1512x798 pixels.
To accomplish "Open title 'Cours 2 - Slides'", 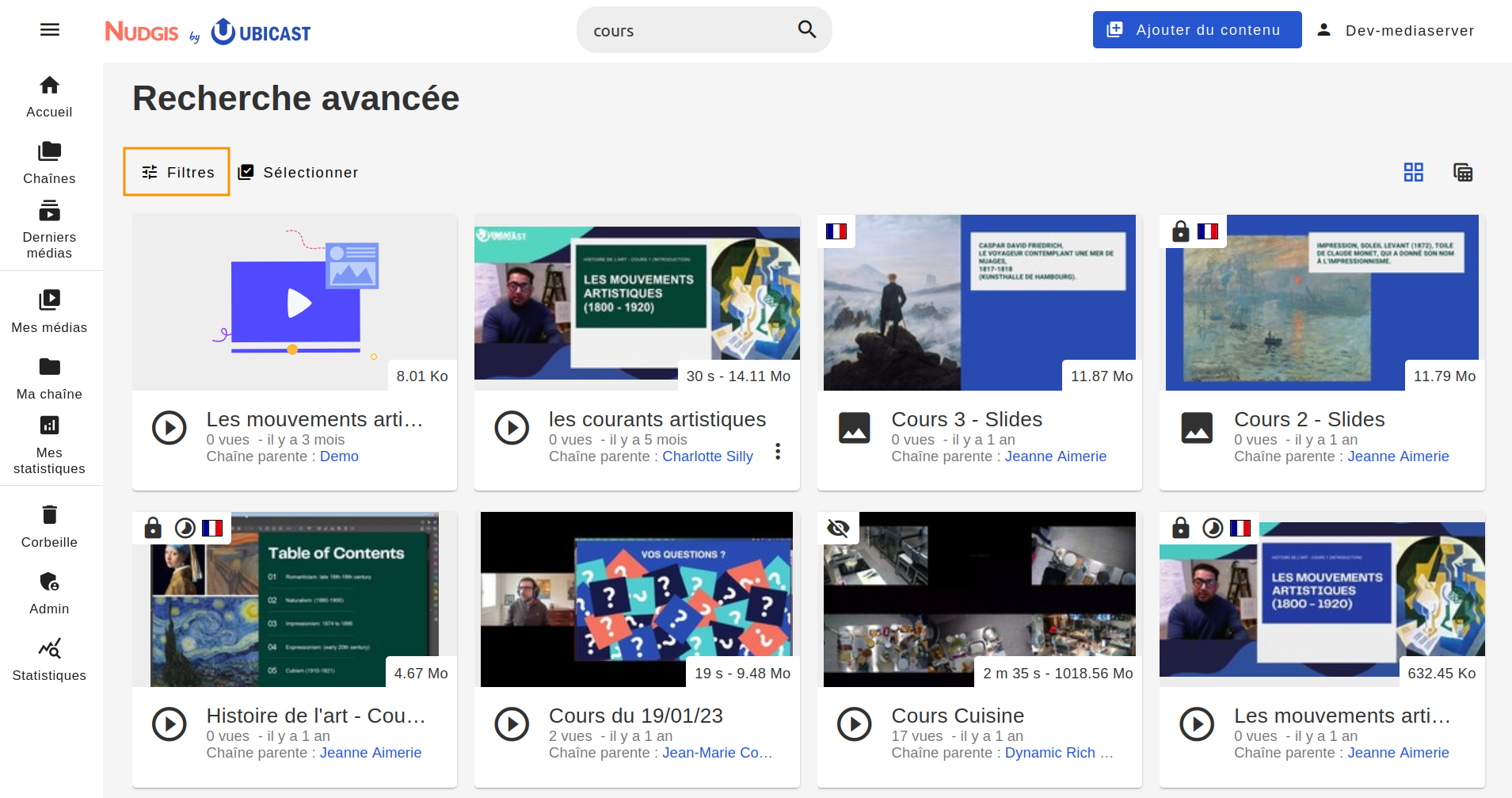I will pos(1309,419).
